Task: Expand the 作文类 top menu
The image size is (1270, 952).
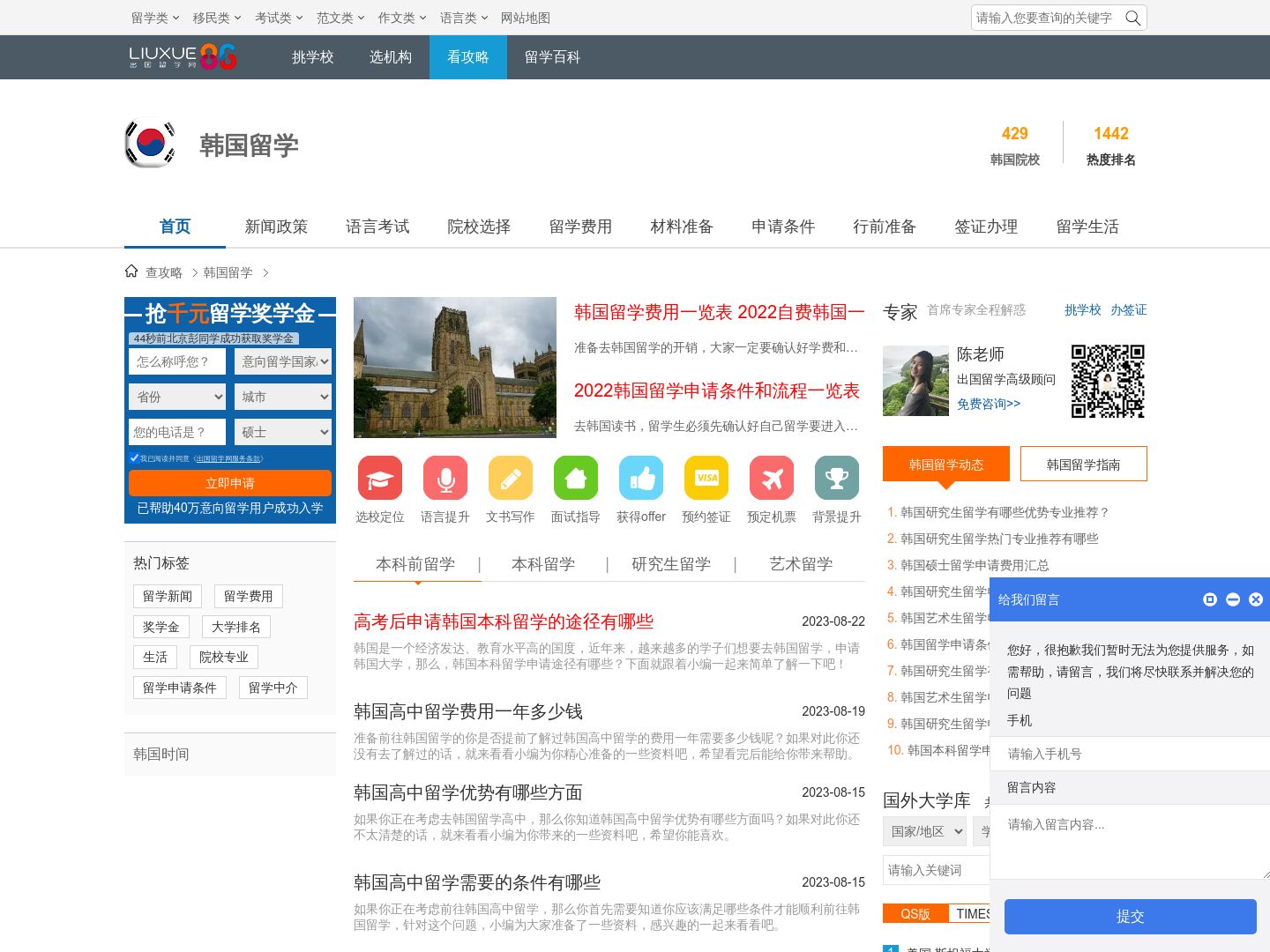Action: pos(402,18)
